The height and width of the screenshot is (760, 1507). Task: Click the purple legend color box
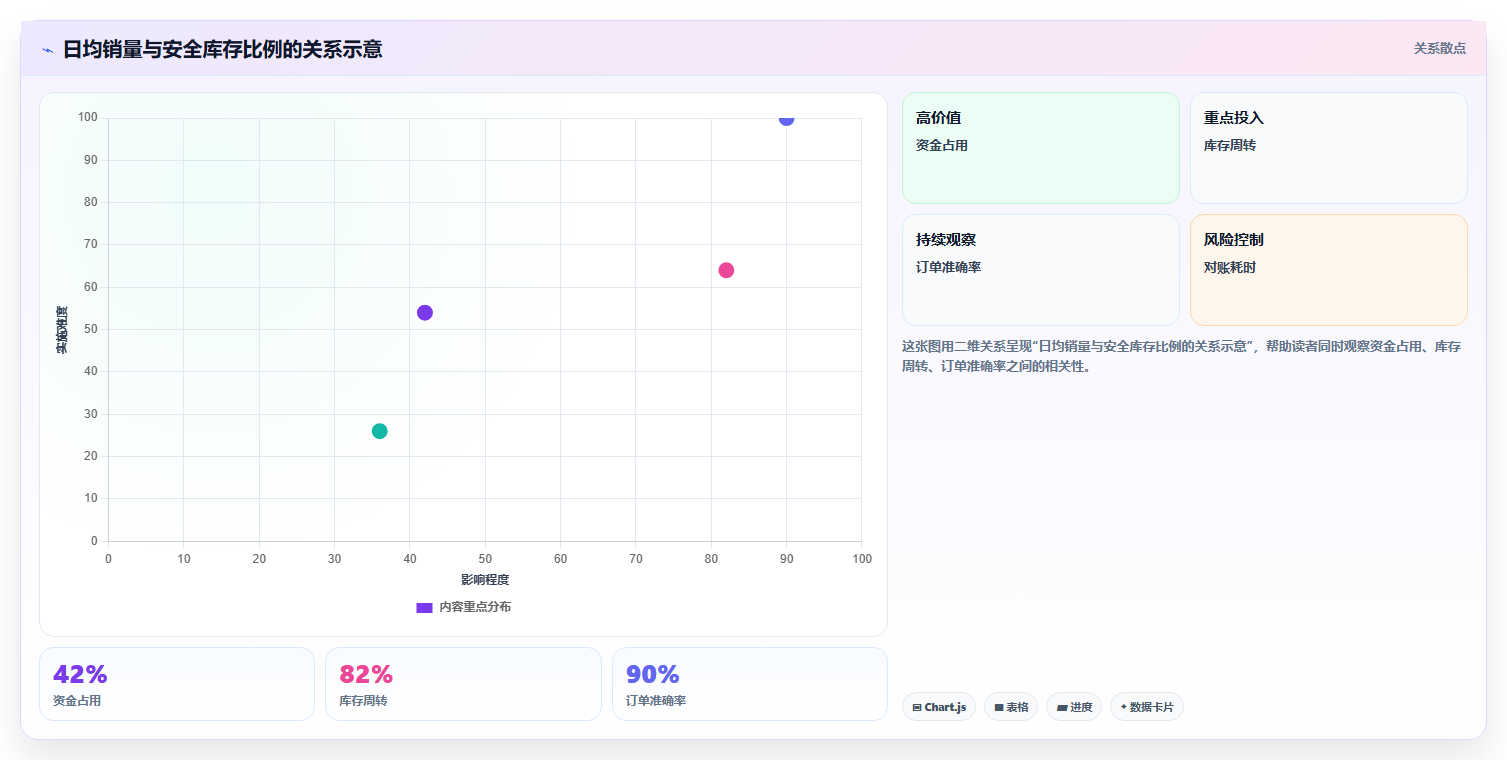click(x=424, y=608)
